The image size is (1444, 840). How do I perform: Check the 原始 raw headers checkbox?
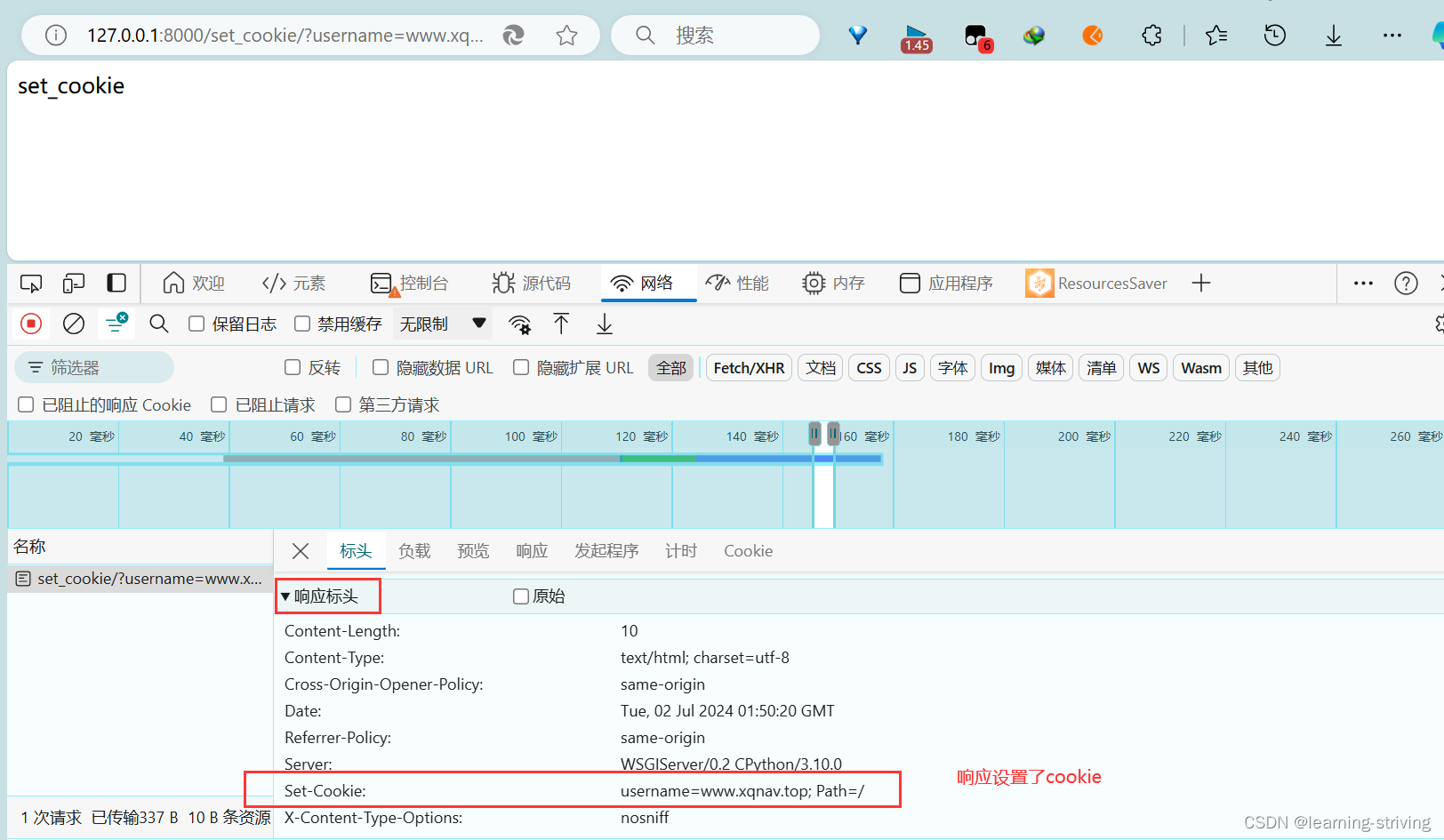(520, 596)
